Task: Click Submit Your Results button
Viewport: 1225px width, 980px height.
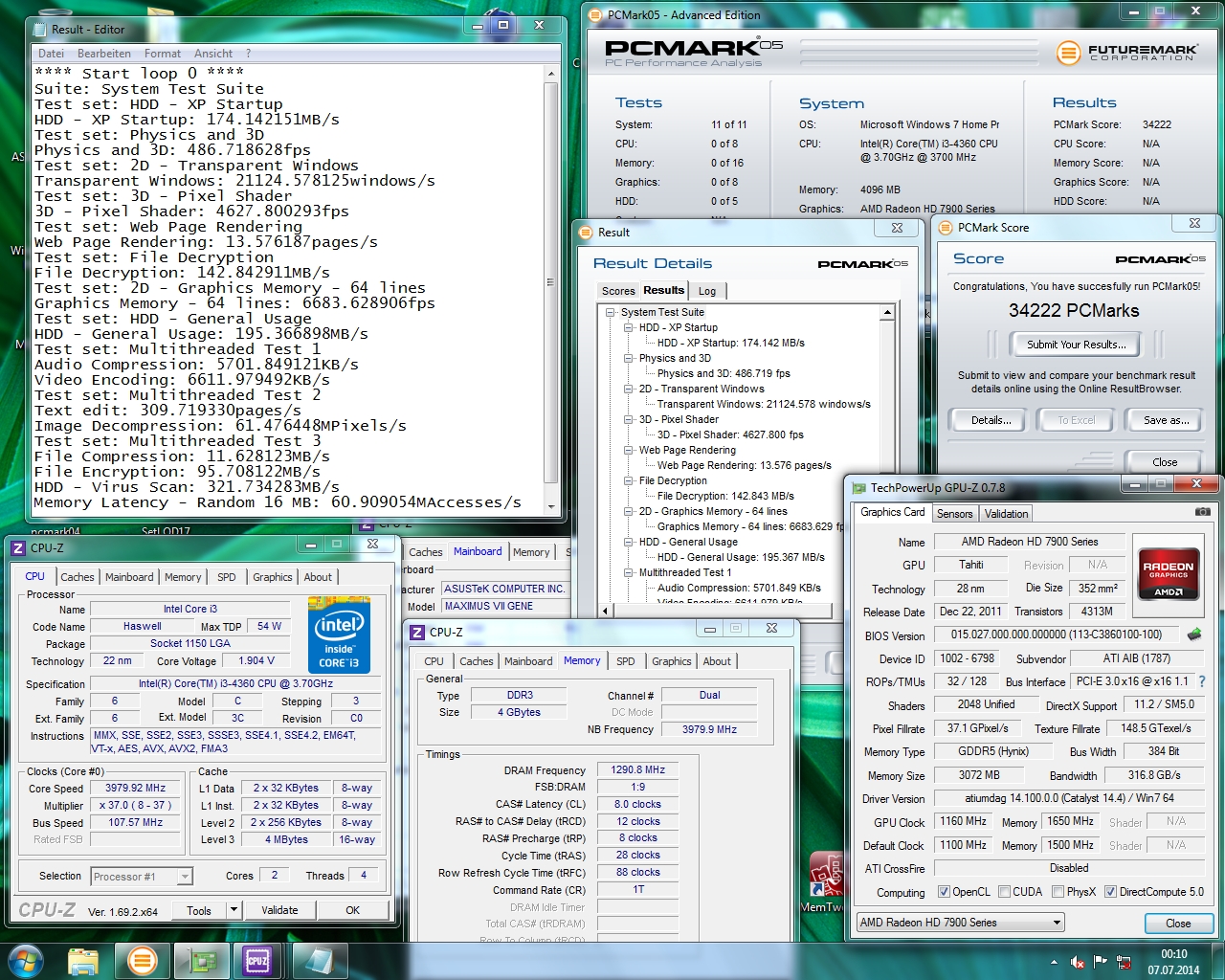Action: (1076, 345)
